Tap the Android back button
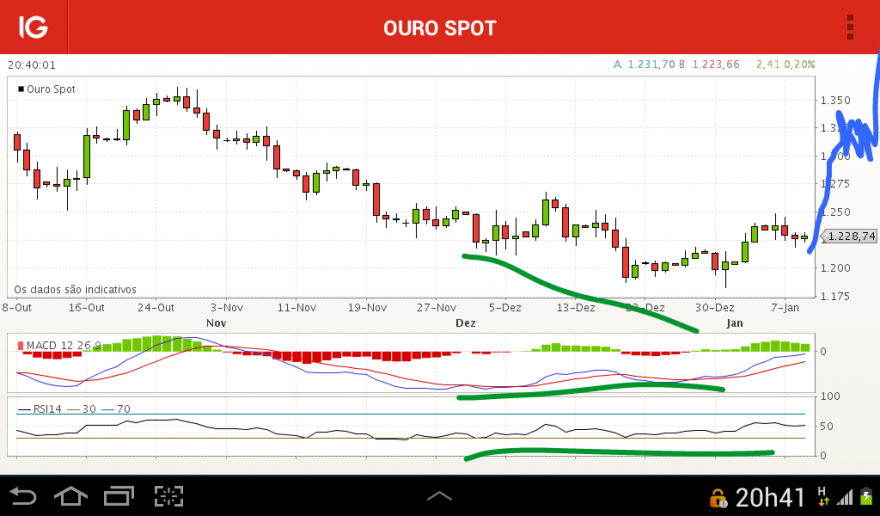Image resolution: width=880 pixels, height=516 pixels. pyautogui.click(x=23, y=496)
